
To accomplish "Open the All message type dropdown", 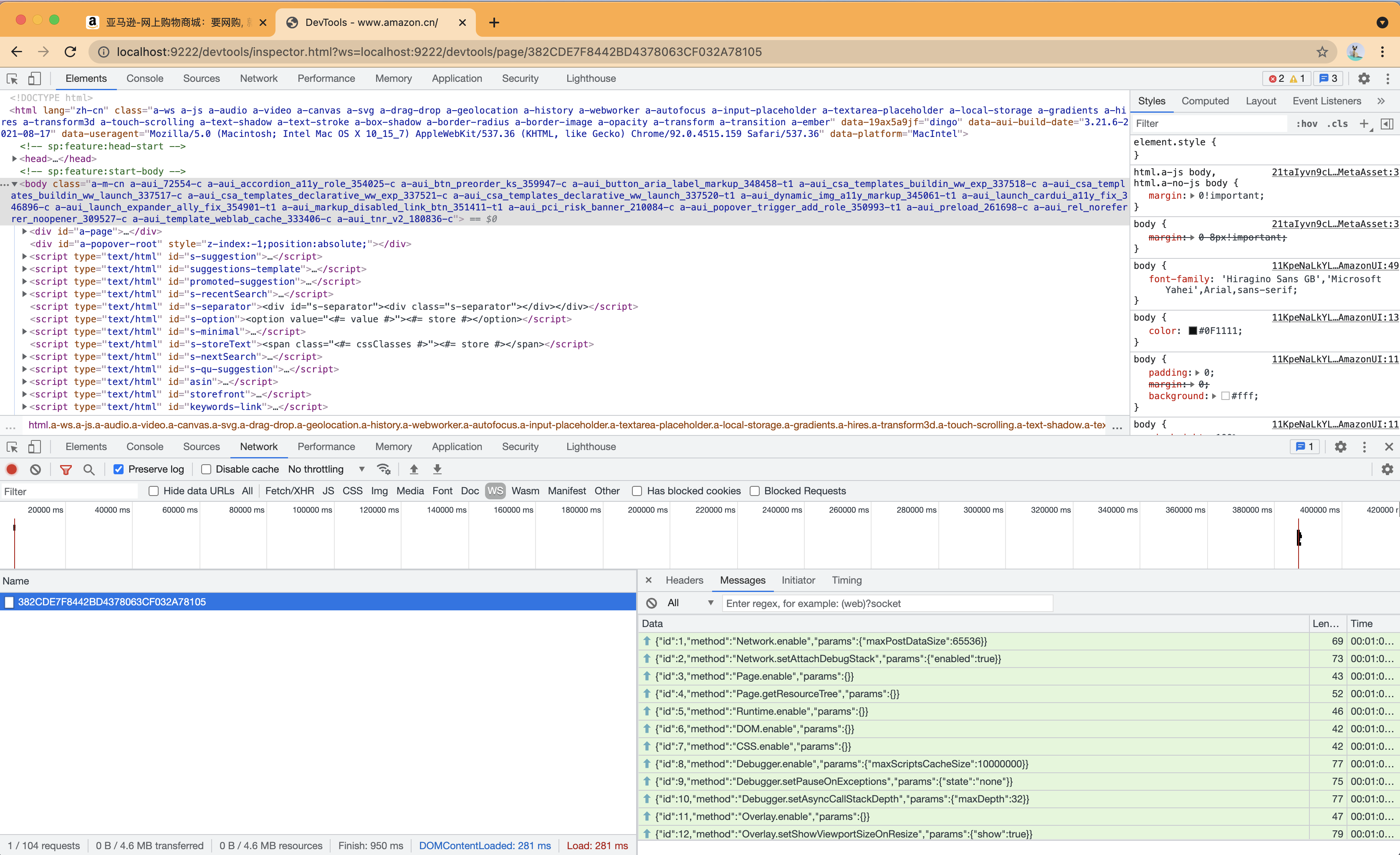I will [690, 603].
